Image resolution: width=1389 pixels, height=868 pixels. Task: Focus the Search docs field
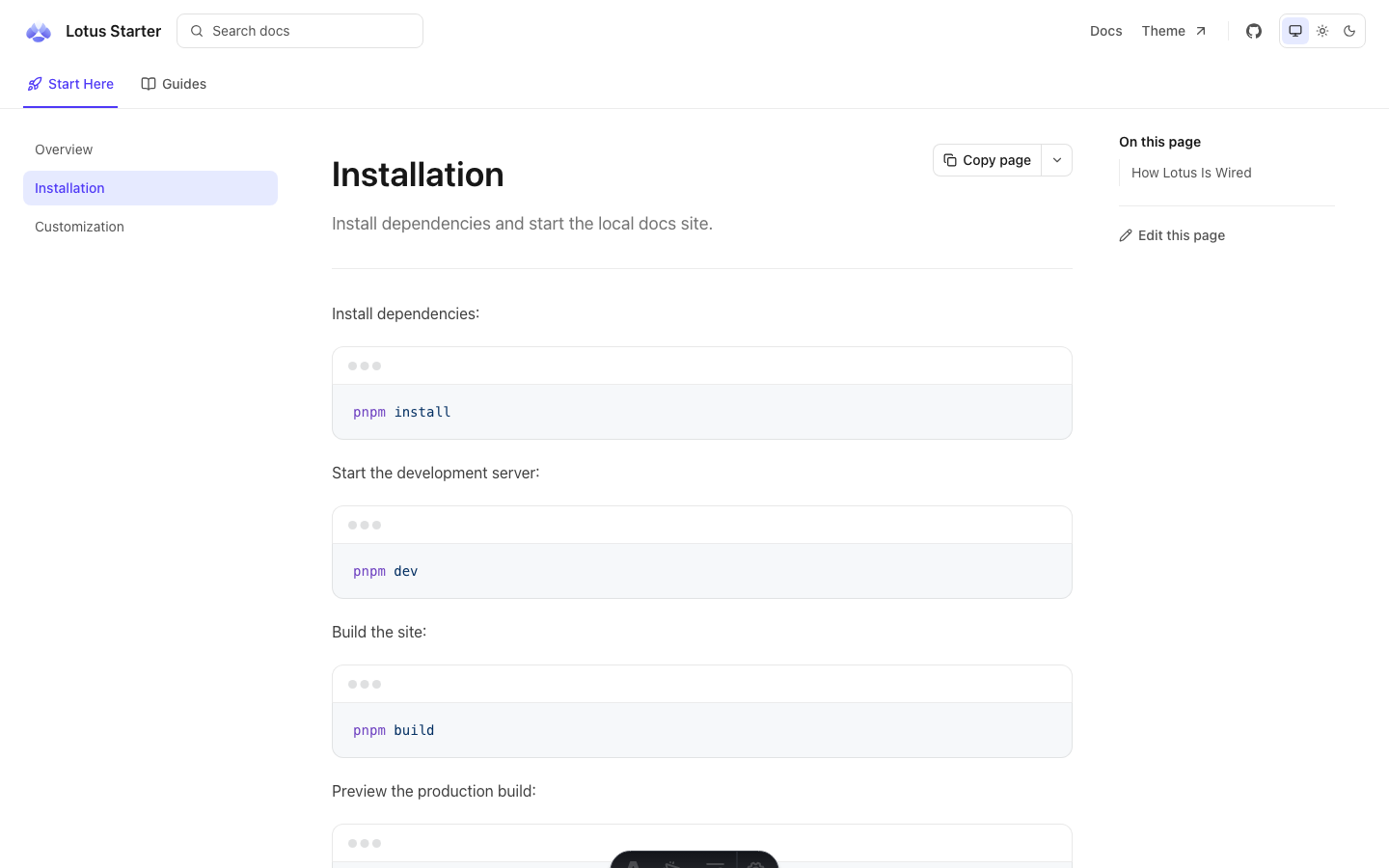pyautogui.click(x=300, y=31)
